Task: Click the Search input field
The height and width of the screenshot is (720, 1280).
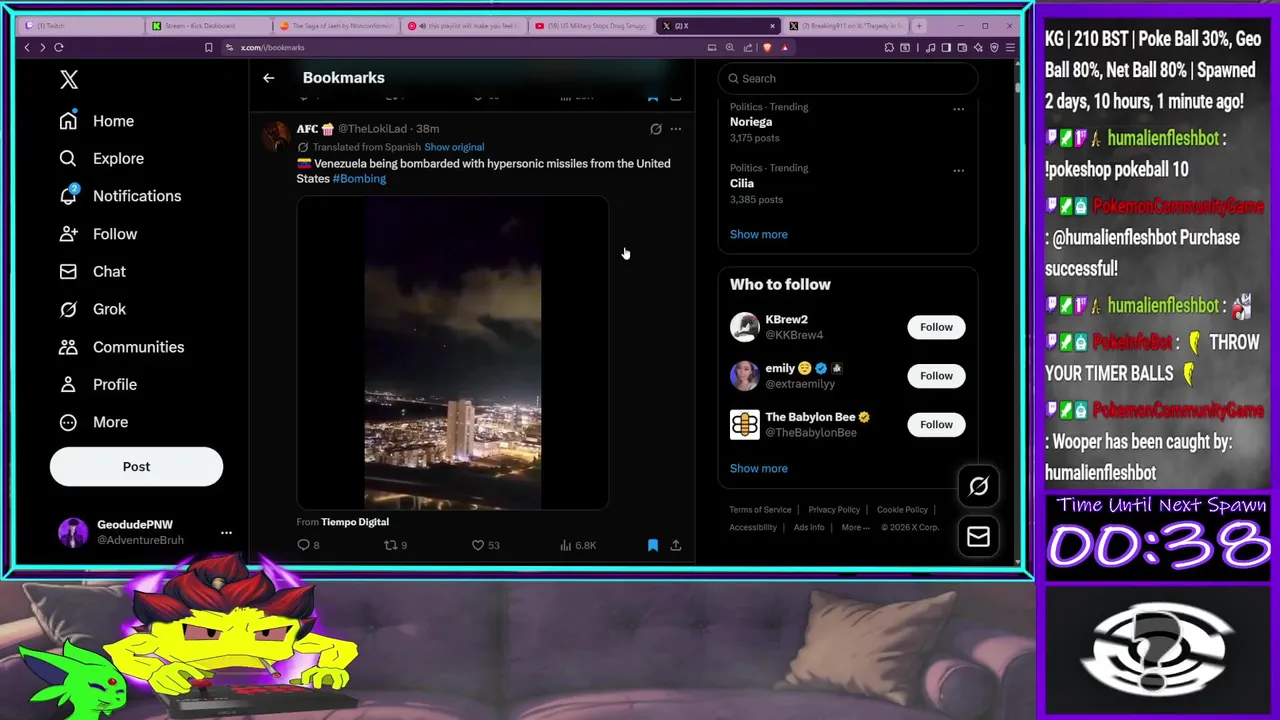Action: pos(848,78)
